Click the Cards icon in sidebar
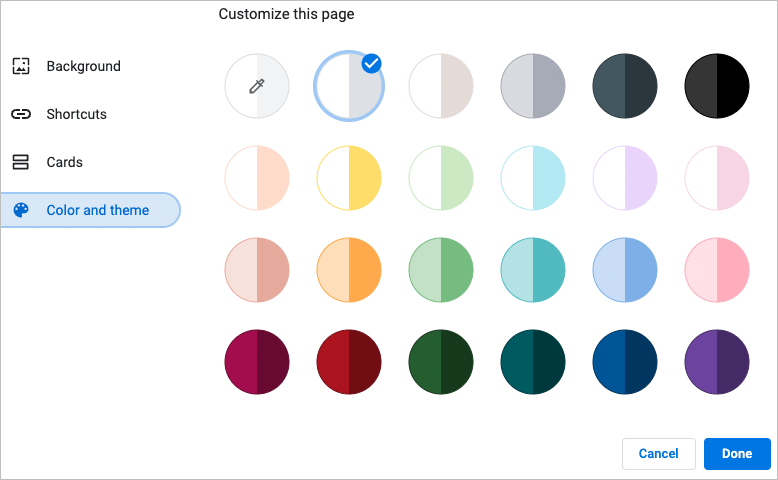778x480 pixels. 21,162
